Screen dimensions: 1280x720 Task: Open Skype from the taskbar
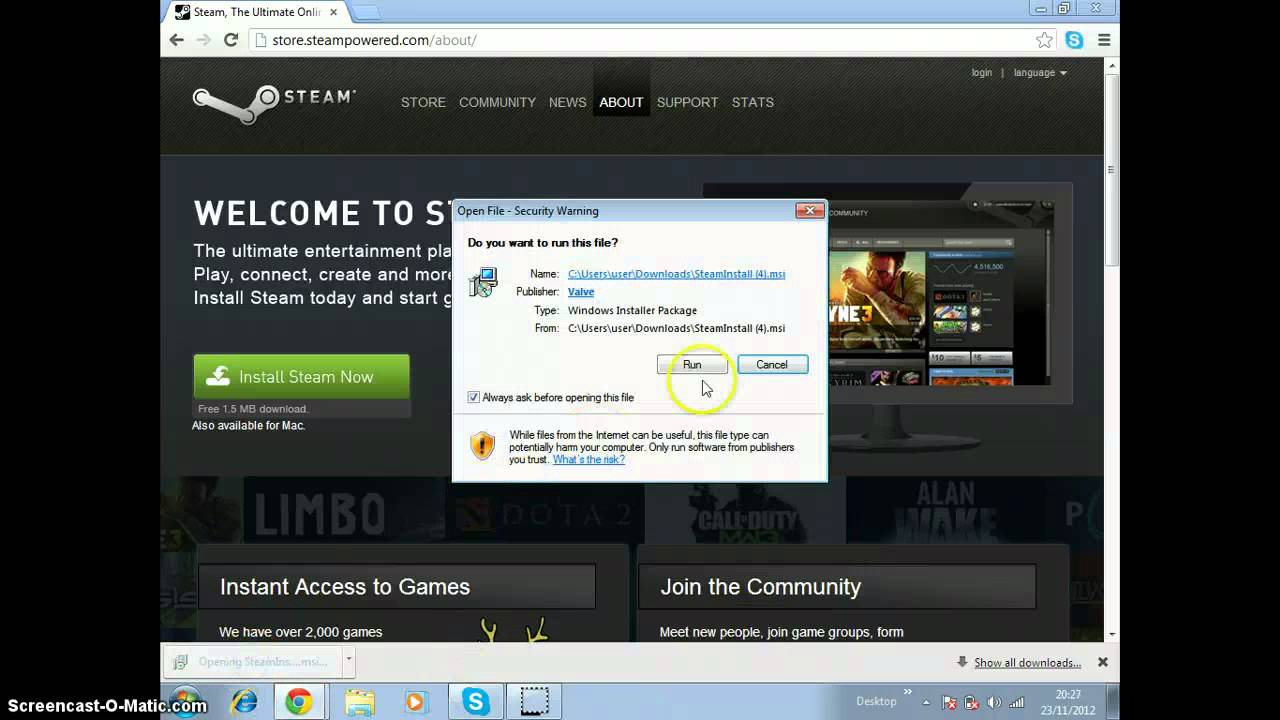coord(476,702)
